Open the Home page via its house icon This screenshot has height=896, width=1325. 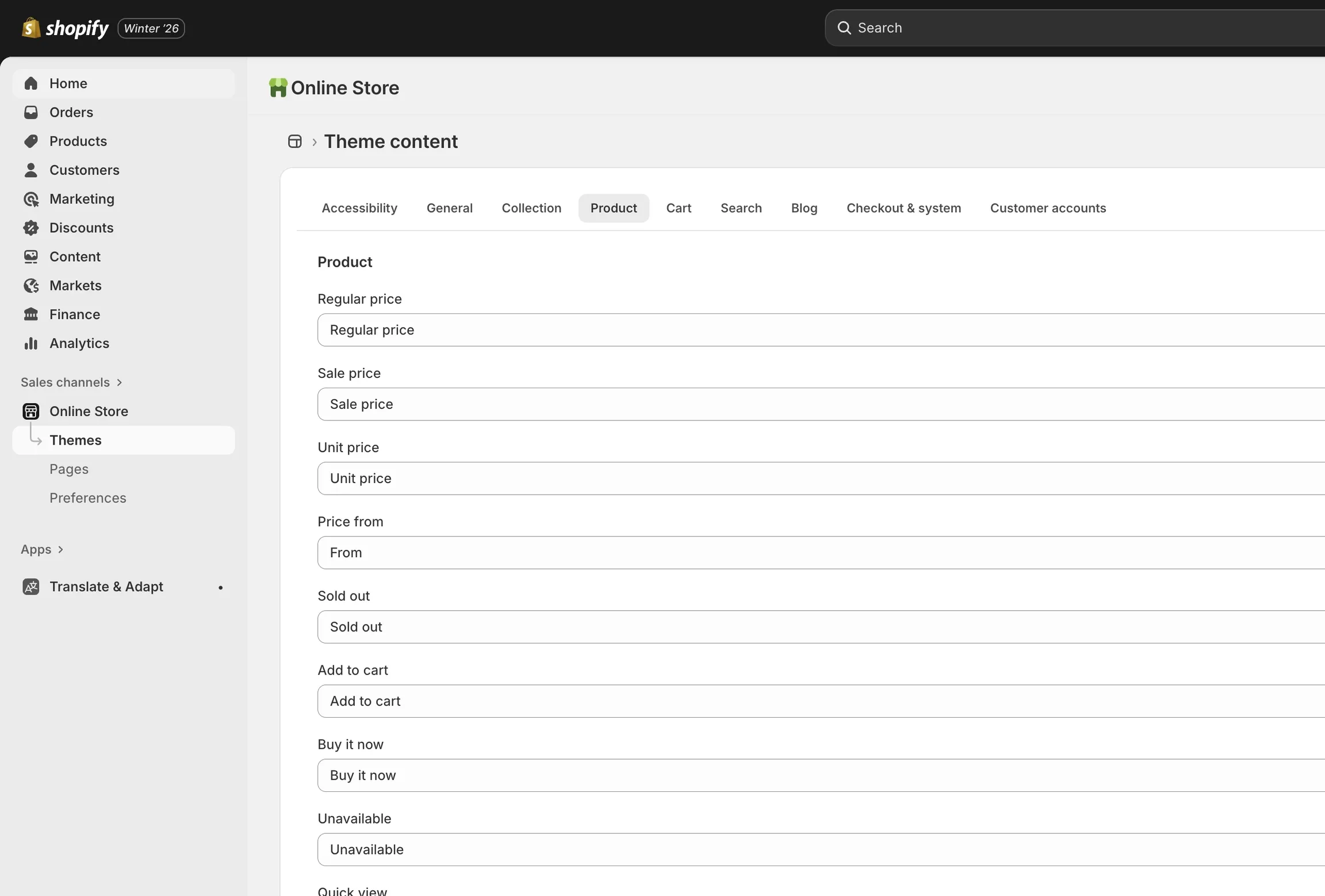click(31, 83)
